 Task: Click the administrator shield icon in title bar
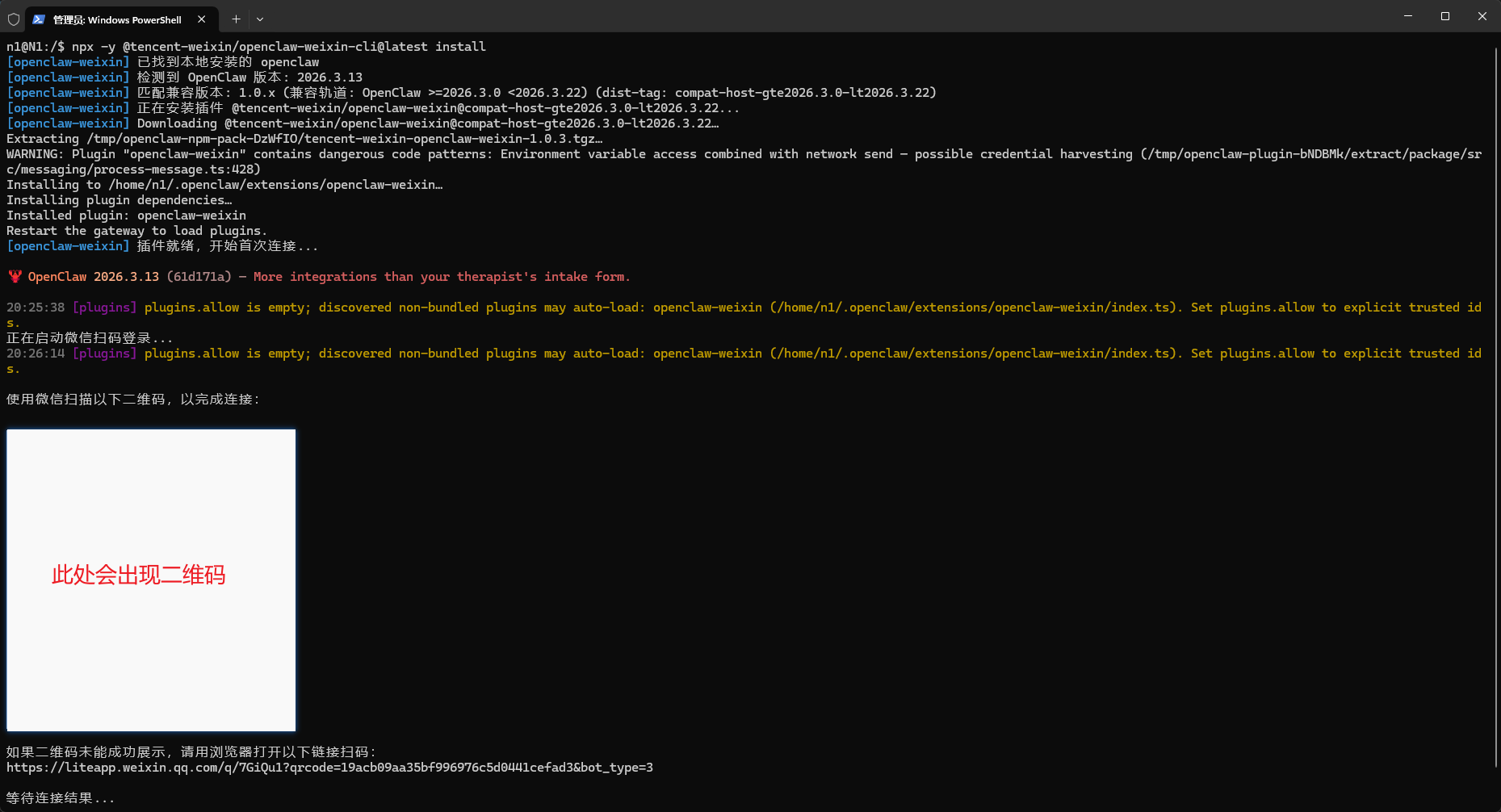click(14, 19)
